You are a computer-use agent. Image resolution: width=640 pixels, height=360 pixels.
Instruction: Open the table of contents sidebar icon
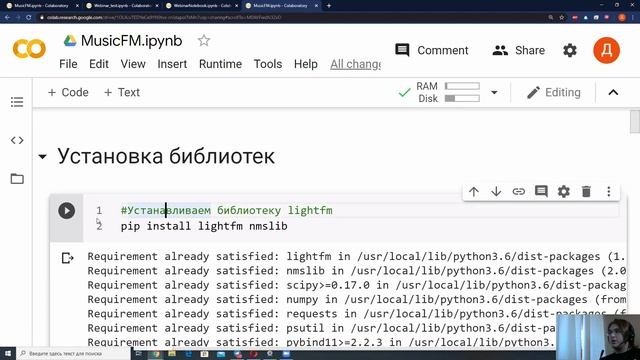point(17,102)
